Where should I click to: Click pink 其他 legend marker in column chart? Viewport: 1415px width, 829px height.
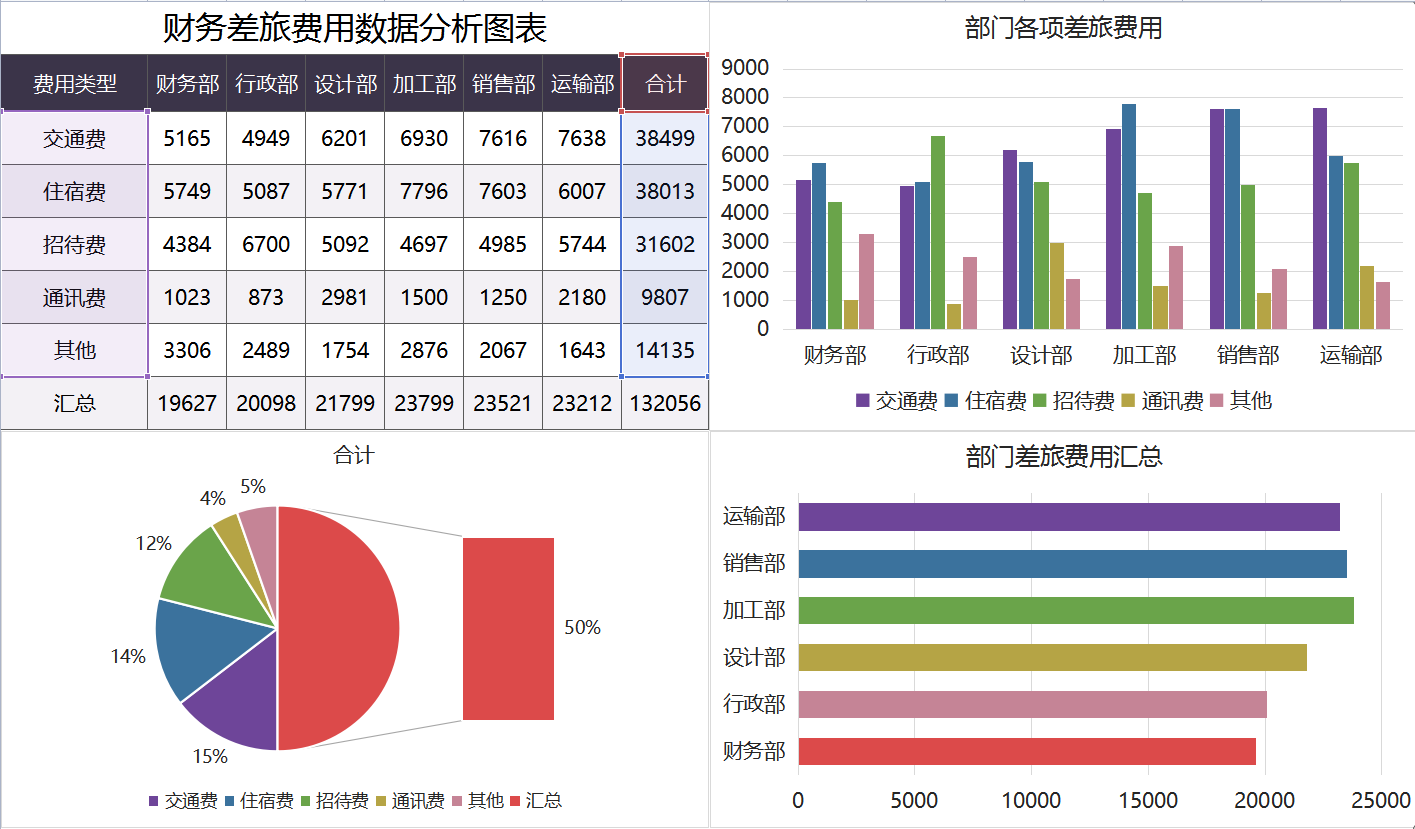[1216, 401]
